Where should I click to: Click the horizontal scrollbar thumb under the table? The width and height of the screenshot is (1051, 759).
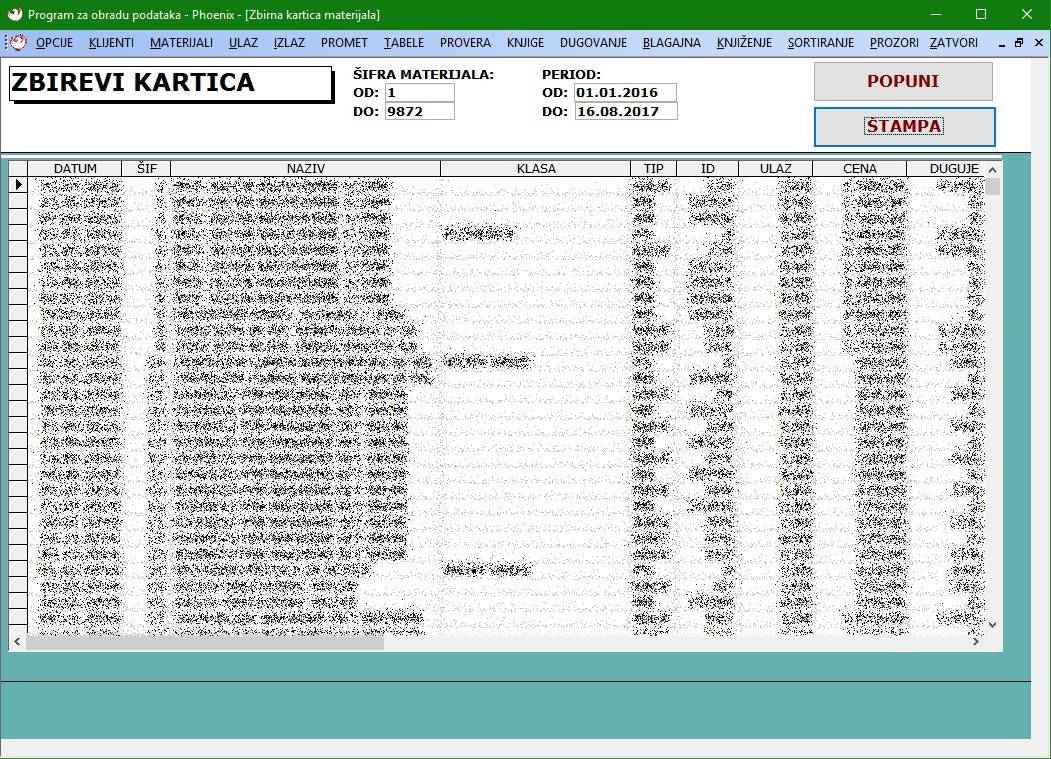[x=205, y=642]
